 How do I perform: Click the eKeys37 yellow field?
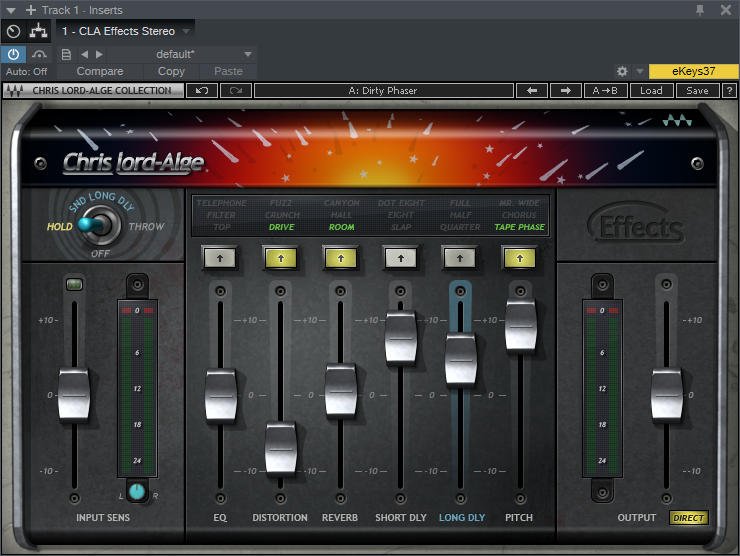coord(693,71)
